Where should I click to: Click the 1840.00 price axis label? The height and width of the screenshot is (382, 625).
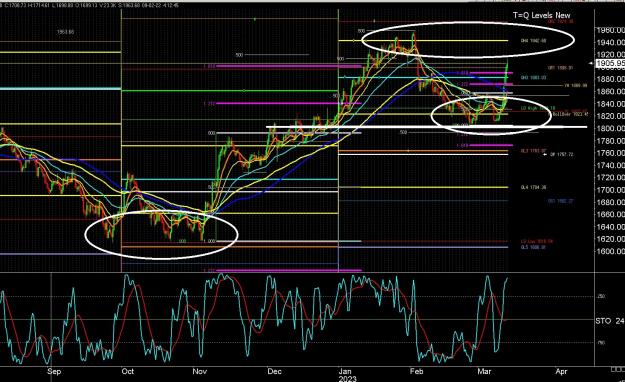tap(611, 104)
